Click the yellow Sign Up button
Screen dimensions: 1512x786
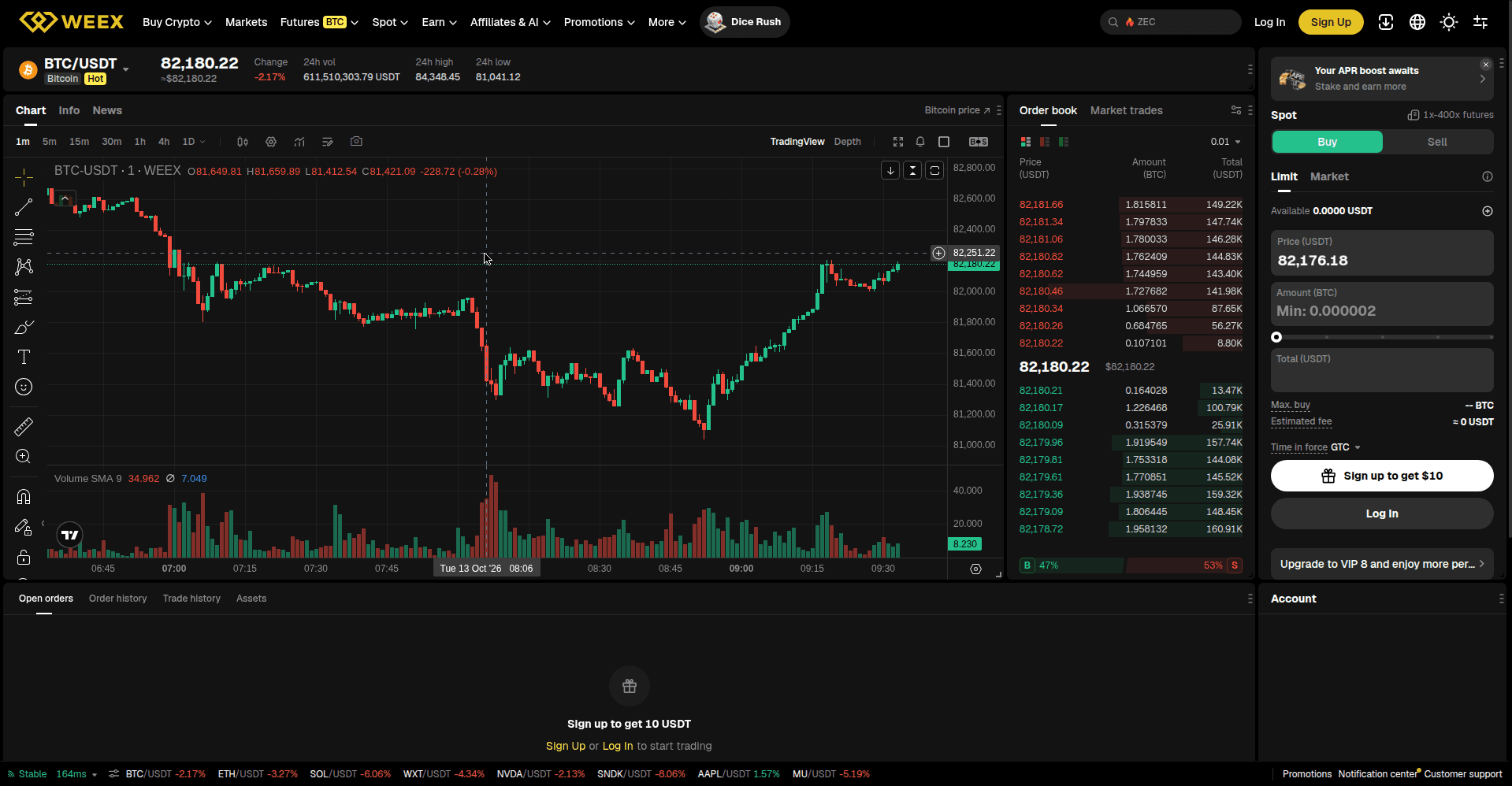point(1331,22)
